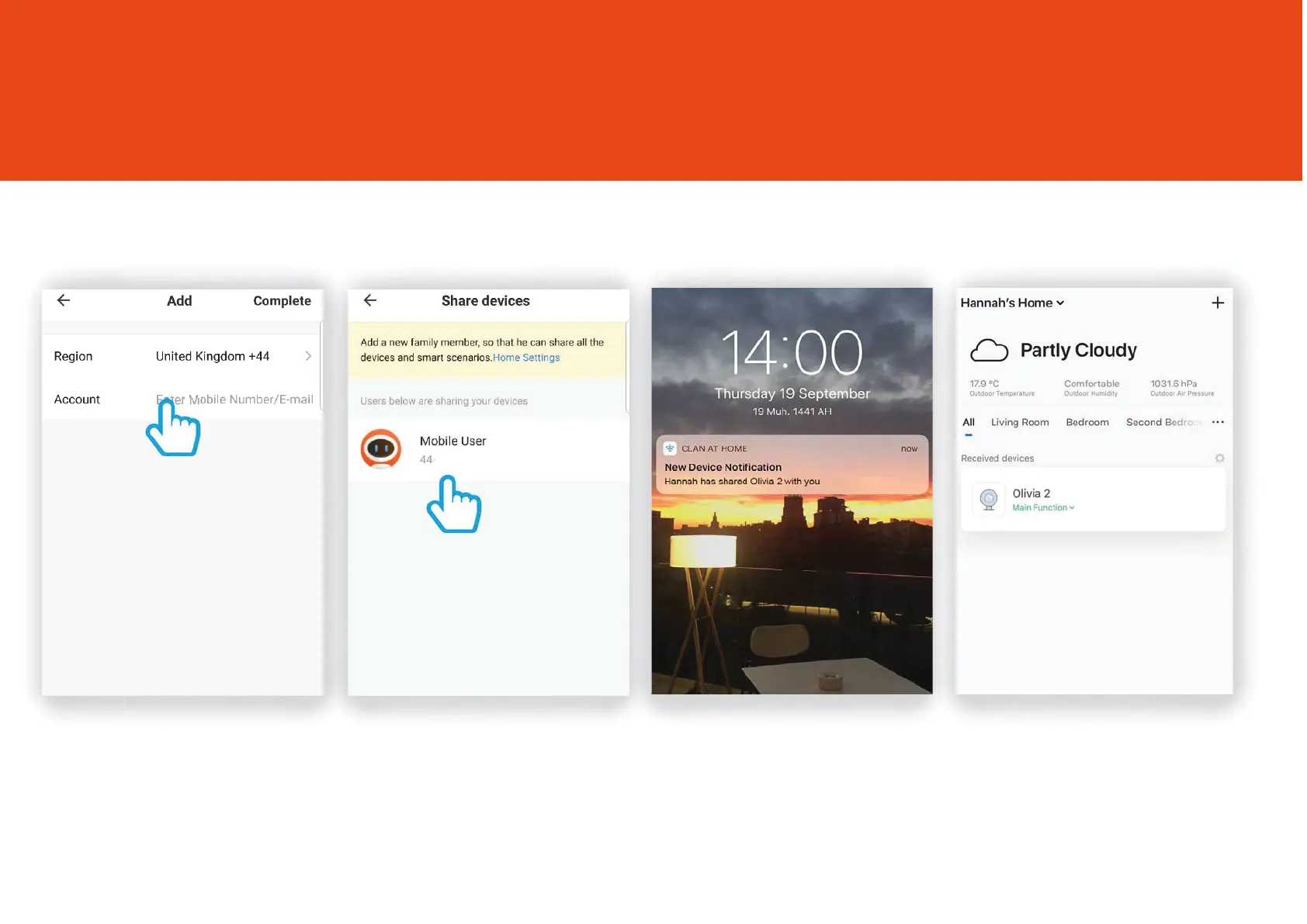The height and width of the screenshot is (924, 1307).
Task: Tap the 17.9 °C outdoor temperature
Action: tap(1001, 388)
